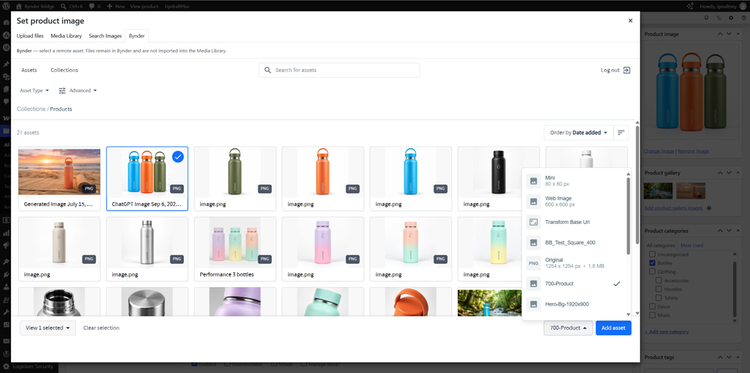Move Product gallery panel up arrow
750x373 pixels.
point(720,173)
